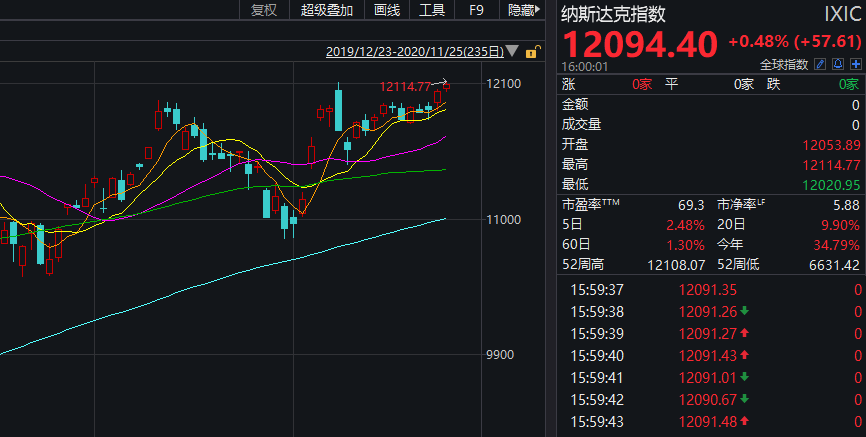The width and height of the screenshot is (866, 437).
Task: Add index to watchlist with plus icon
Action: (x=856, y=64)
